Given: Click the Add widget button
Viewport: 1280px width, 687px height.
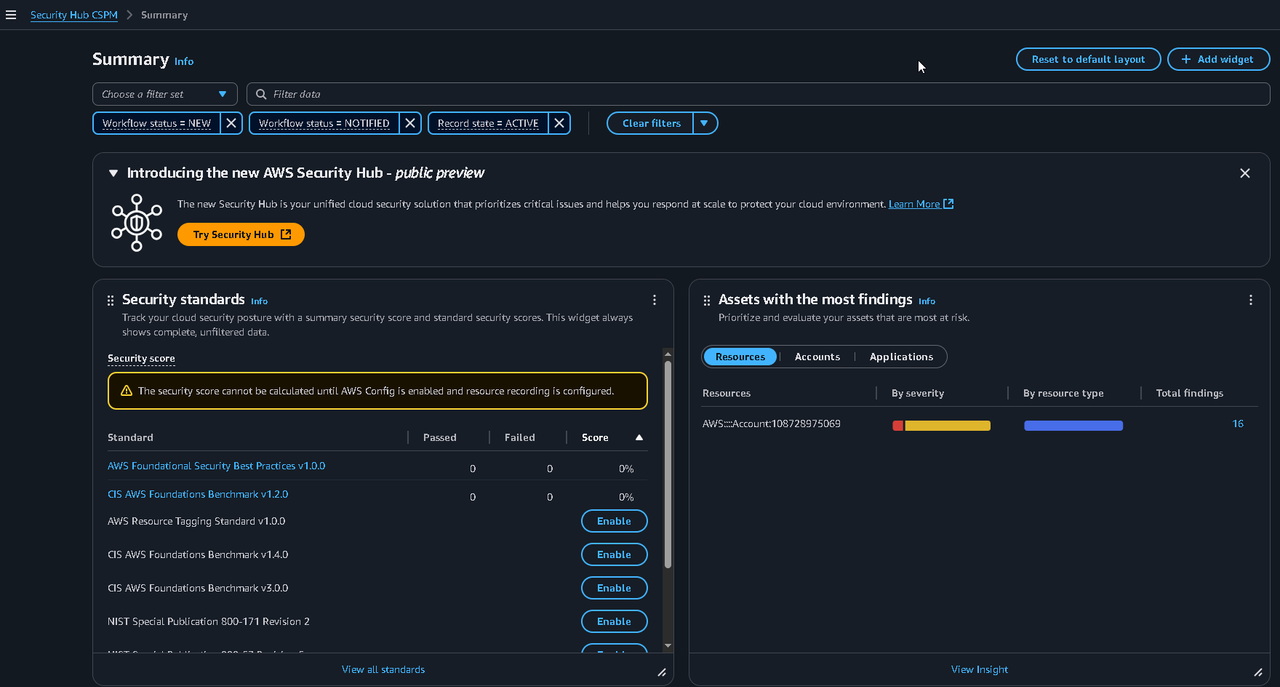Looking at the screenshot, I should click(x=1218, y=59).
